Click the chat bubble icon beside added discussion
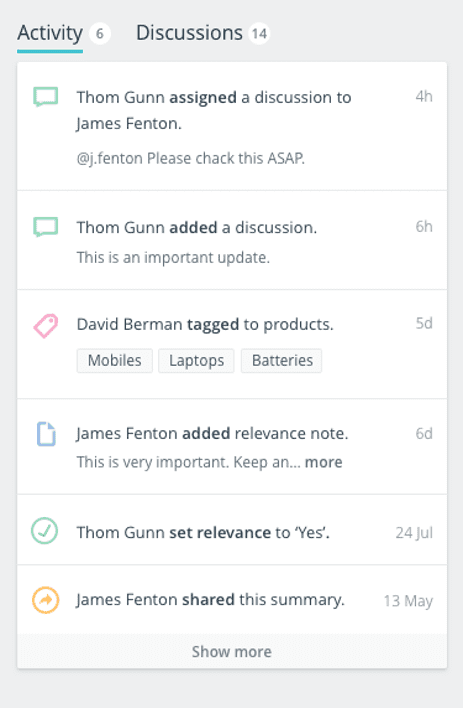Image resolution: width=463 pixels, height=708 pixels. pyautogui.click(x=46, y=227)
